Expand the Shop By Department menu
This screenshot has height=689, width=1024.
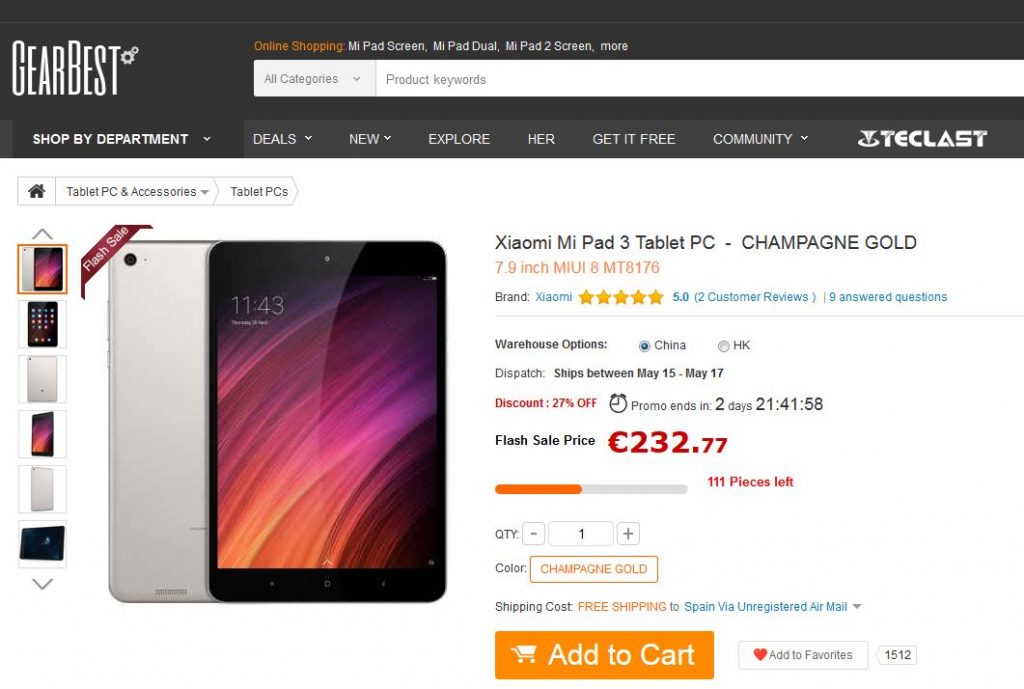coord(121,139)
